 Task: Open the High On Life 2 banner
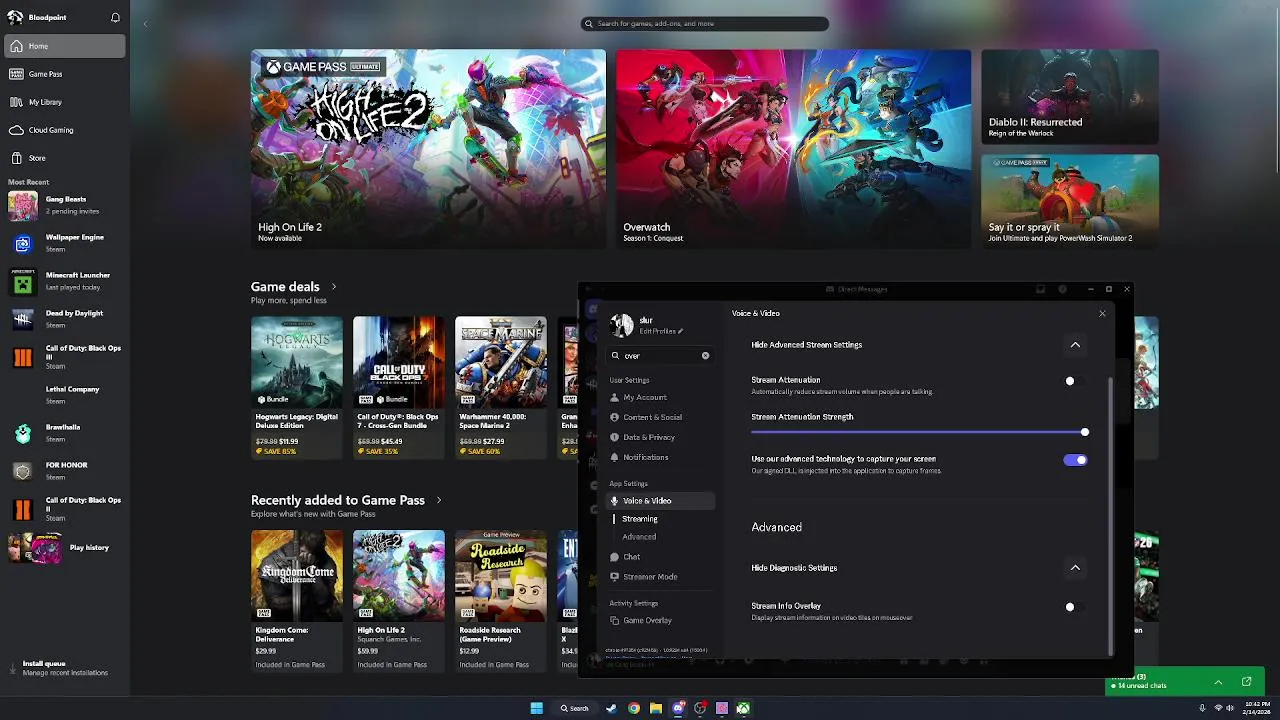[x=428, y=149]
